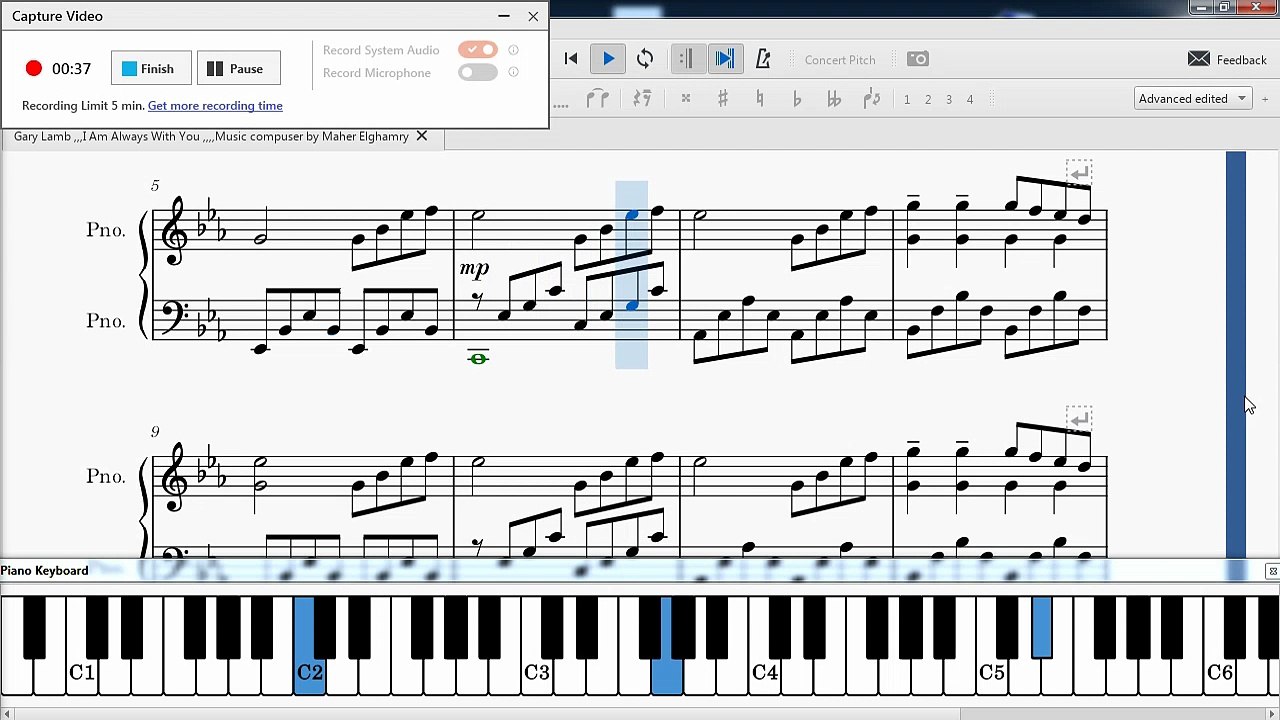Click info icon next to Record Microphone

[513, 72]
